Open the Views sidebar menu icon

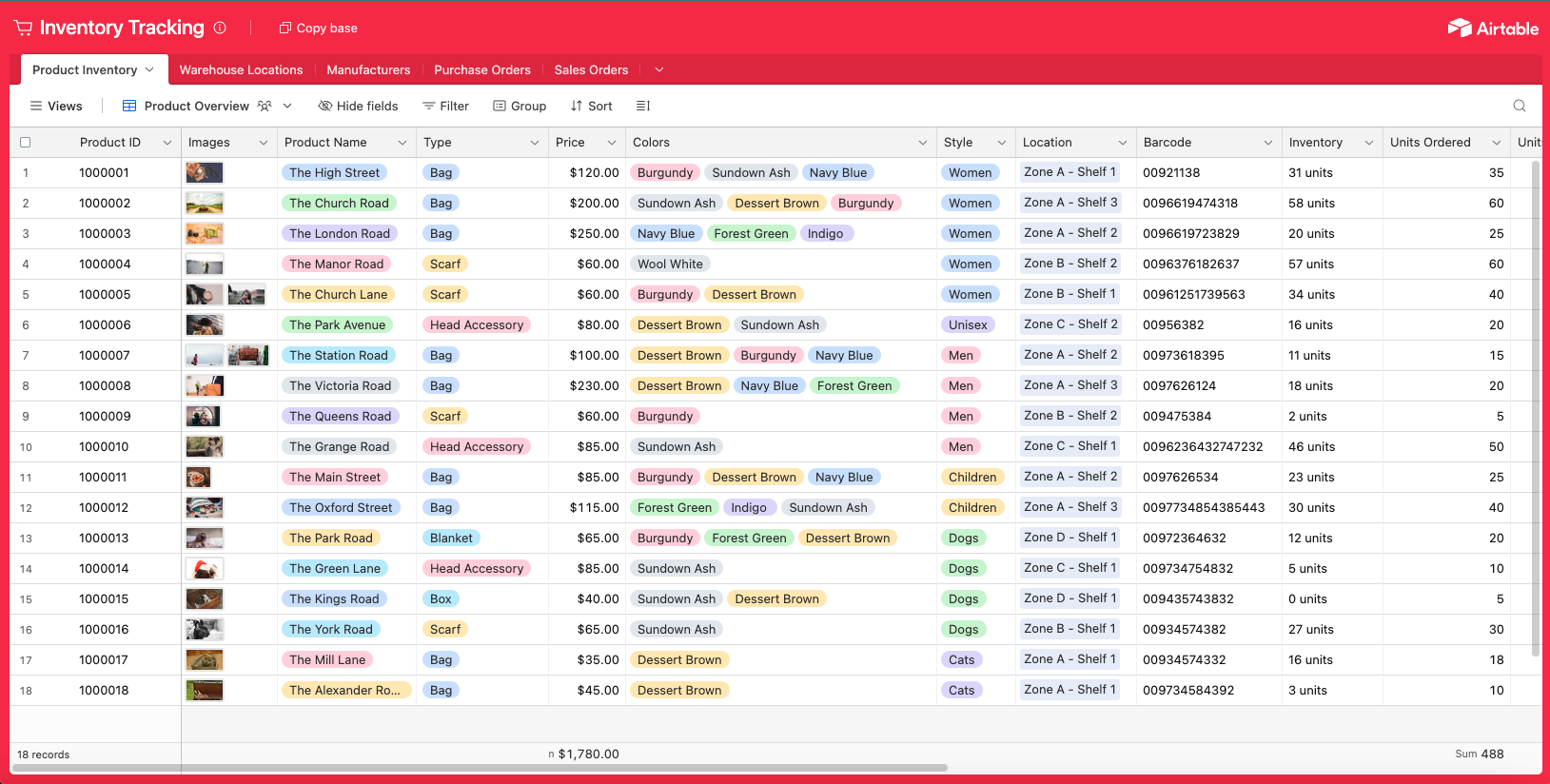tap(36, 106)
